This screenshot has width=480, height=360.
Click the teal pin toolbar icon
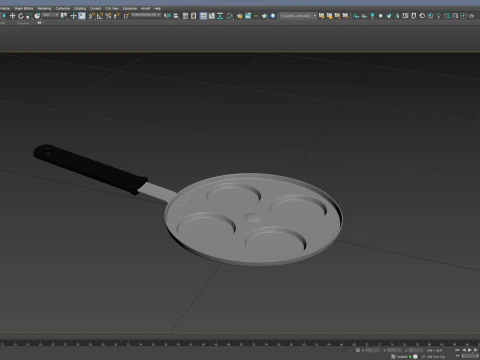point(372,16)
